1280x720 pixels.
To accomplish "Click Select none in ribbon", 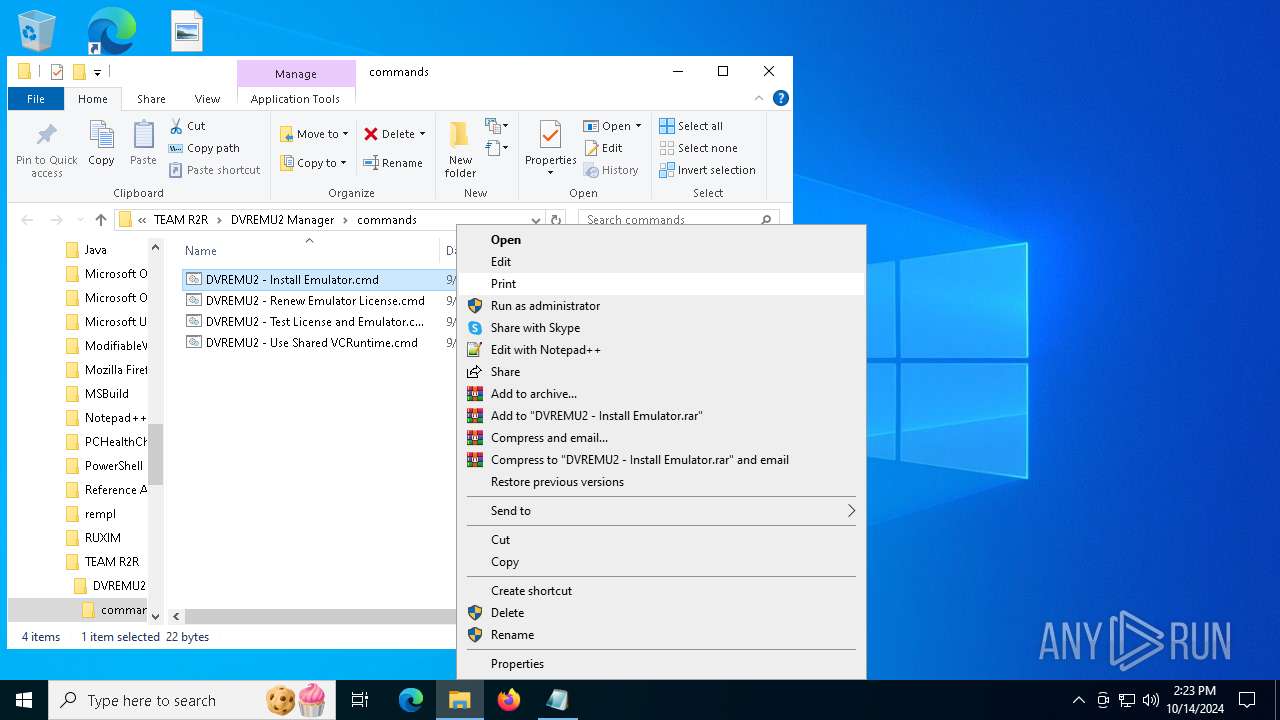I will (x=698, y=148).
